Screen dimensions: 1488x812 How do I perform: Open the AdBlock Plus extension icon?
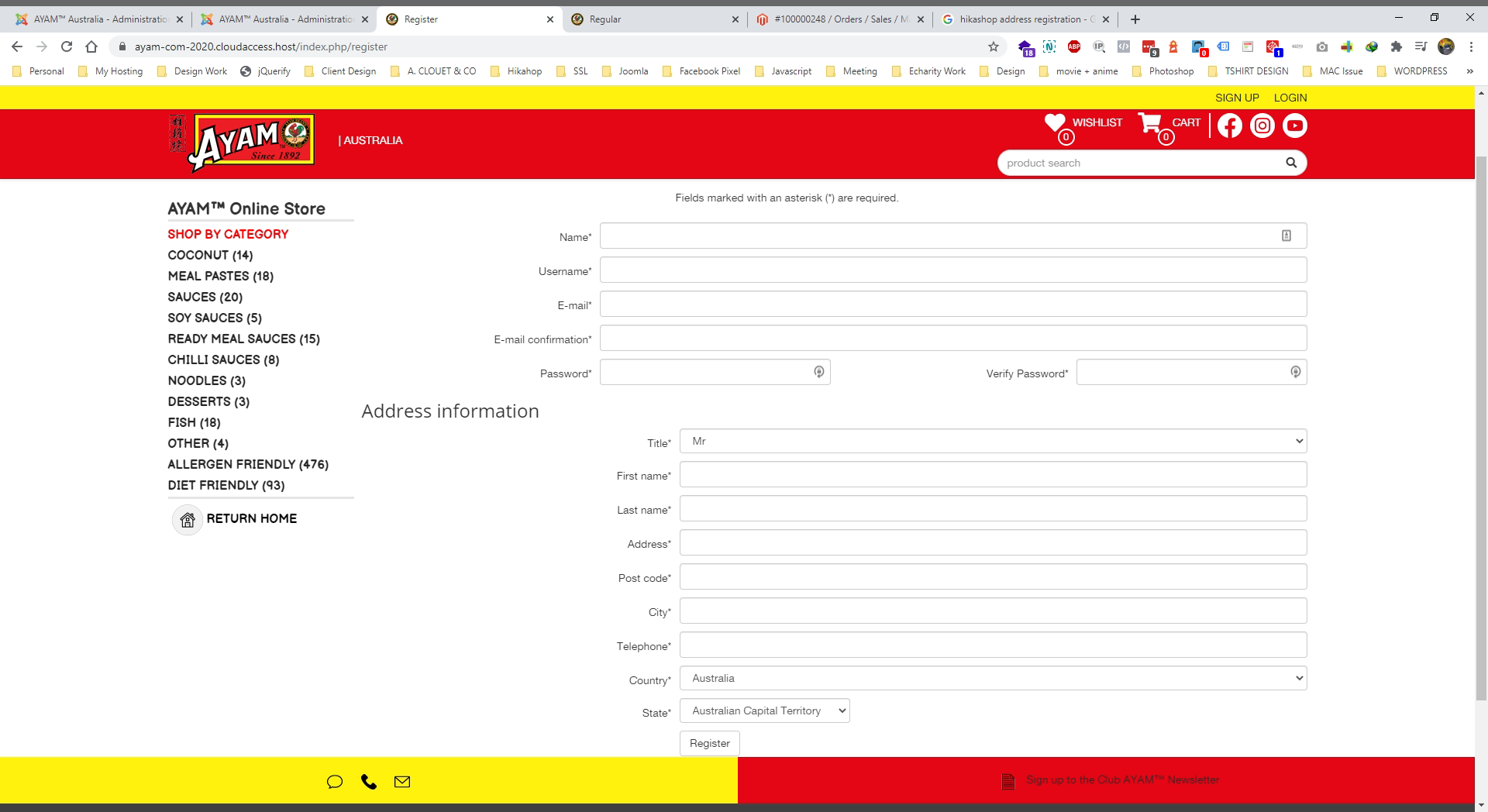[x=1074, y=46]
